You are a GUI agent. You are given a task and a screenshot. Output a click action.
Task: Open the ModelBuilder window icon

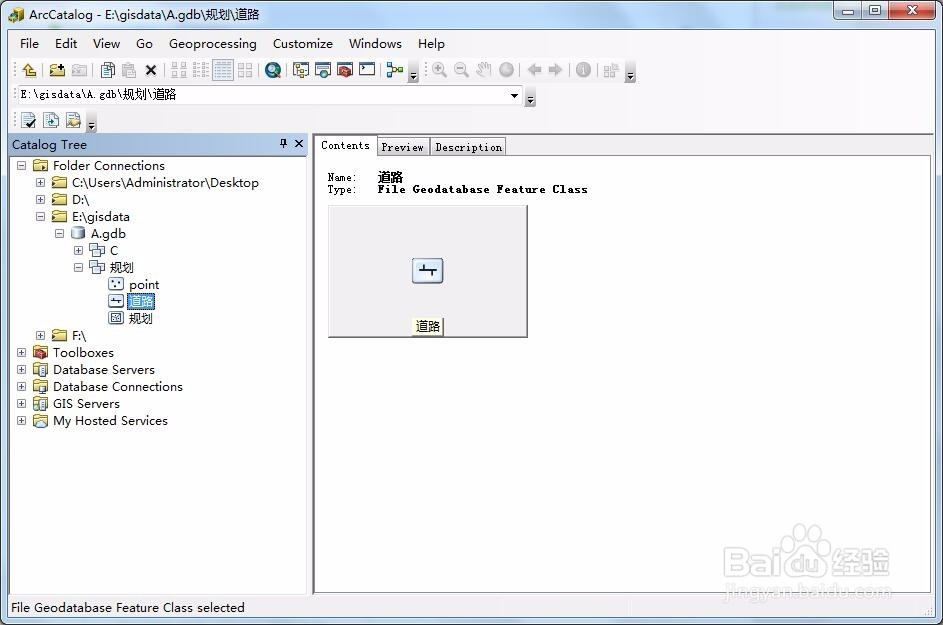pos(395,70)
